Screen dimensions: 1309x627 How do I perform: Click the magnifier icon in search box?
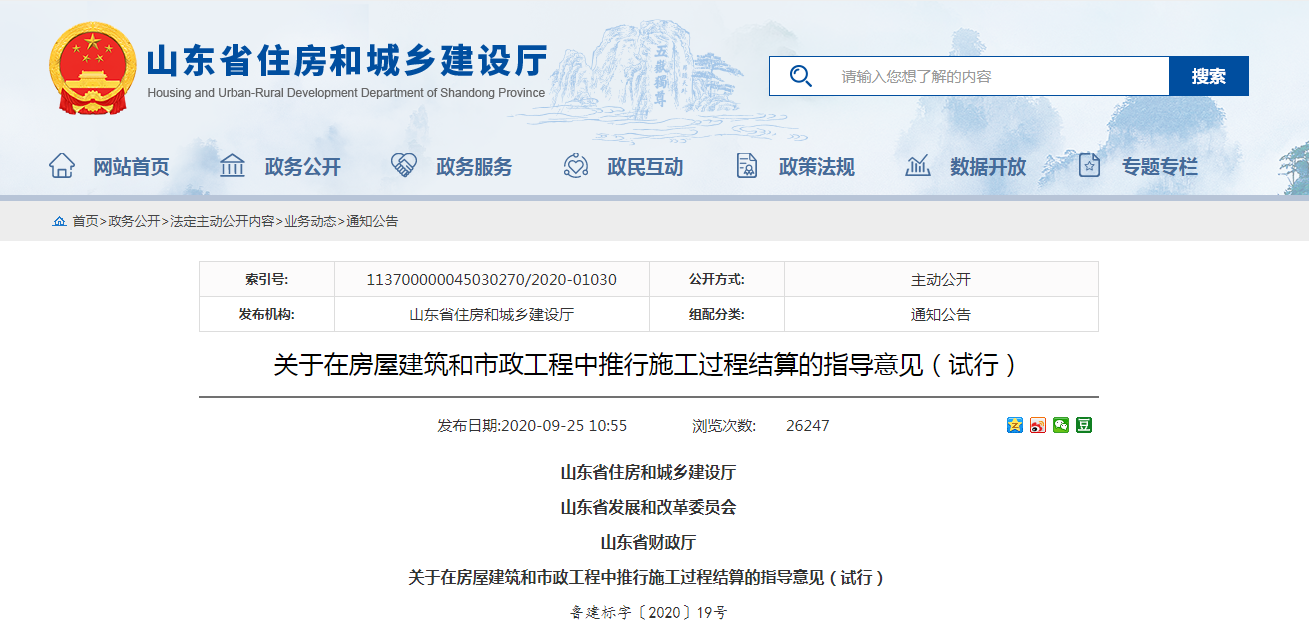(800, 76)
